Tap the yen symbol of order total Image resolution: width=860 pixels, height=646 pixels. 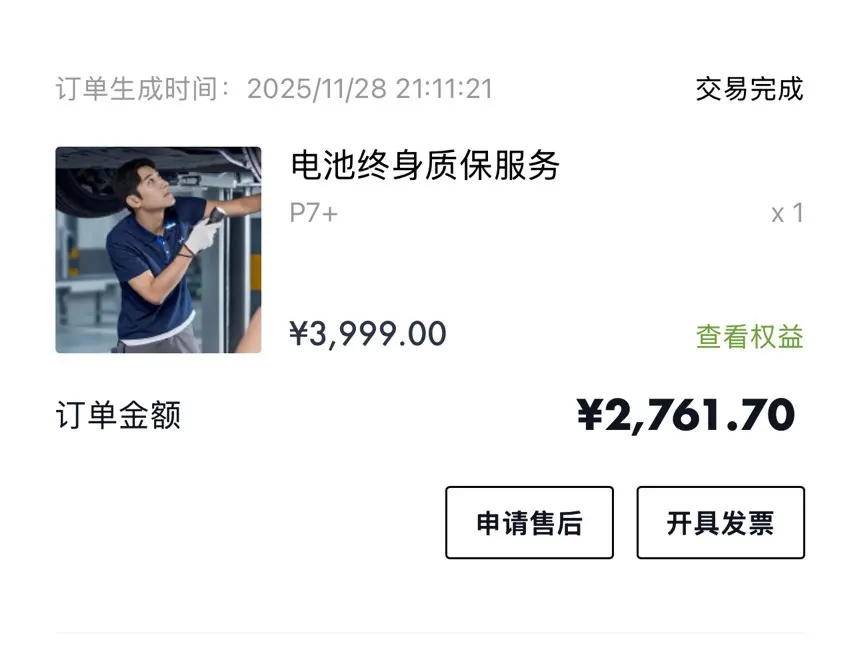[x=592, y=415]
